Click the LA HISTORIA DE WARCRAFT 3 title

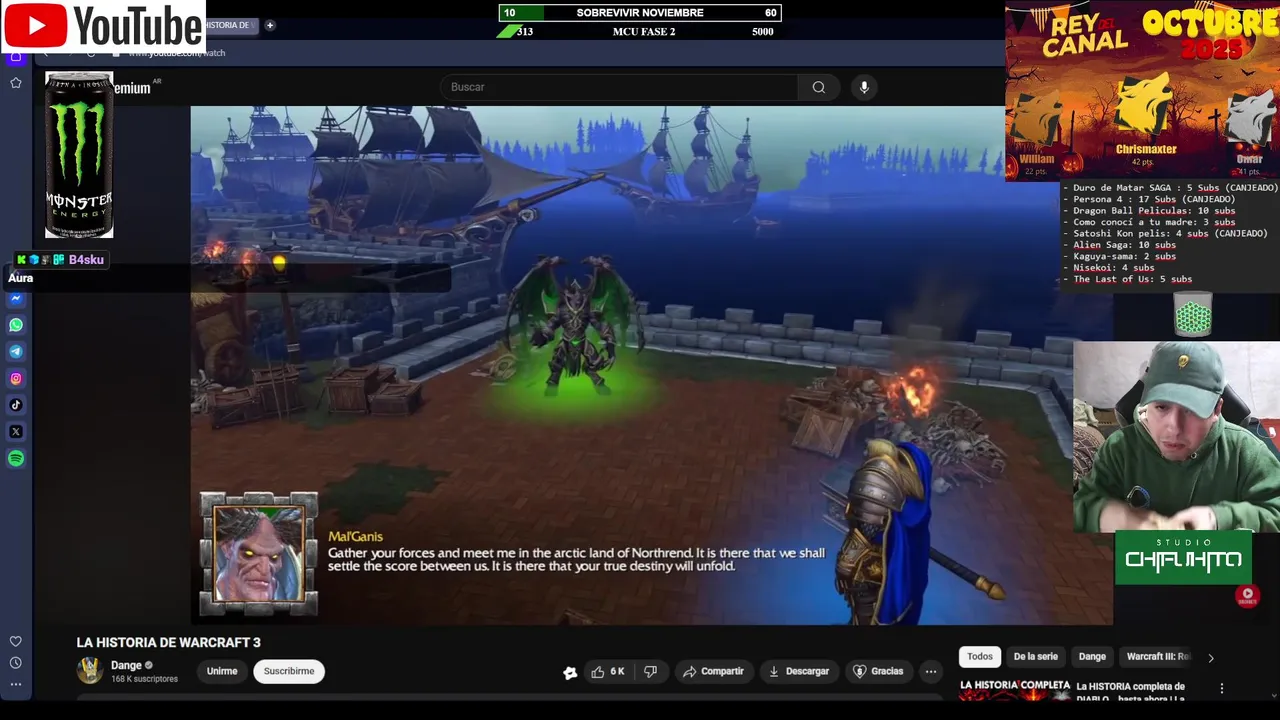168,643
